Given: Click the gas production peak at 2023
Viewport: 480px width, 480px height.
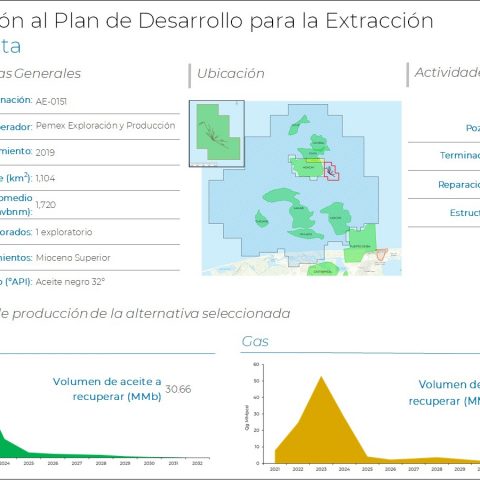Looking at the screenshot, I should click(x=321, y=377).
